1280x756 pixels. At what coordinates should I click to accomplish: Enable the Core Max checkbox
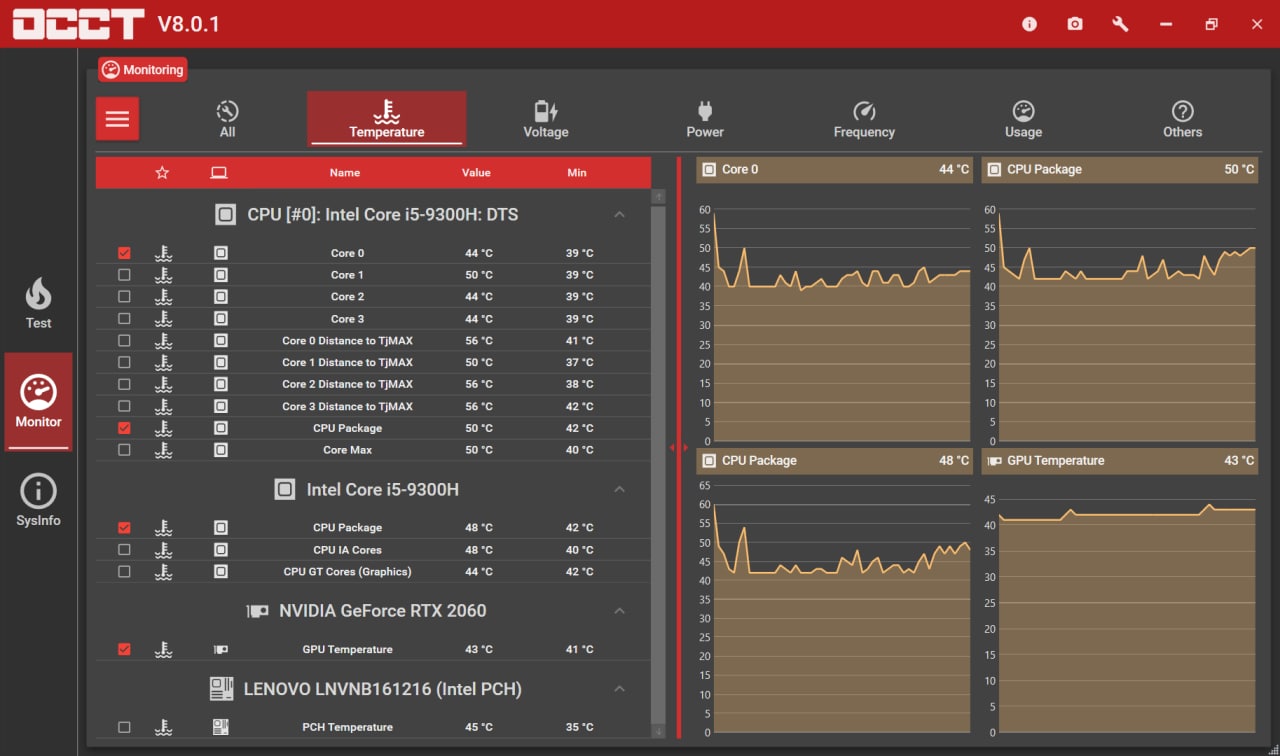tap(124, 450)
